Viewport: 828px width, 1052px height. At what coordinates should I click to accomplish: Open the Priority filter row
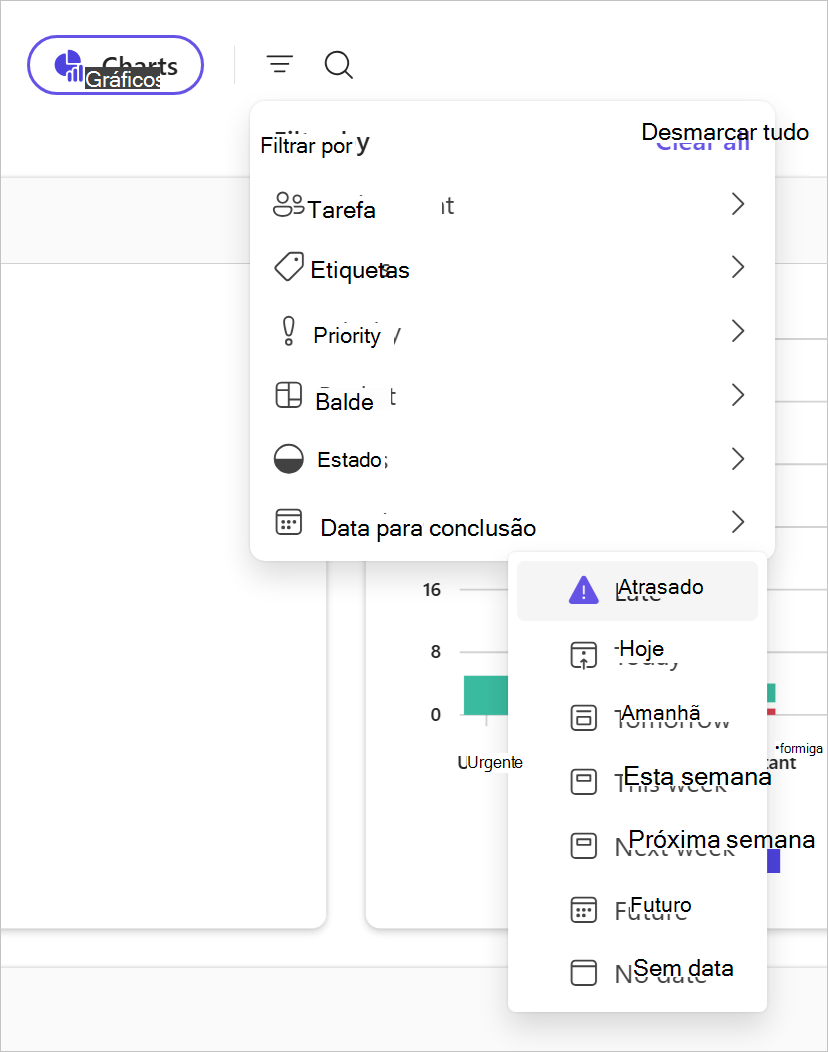(511, 331)
